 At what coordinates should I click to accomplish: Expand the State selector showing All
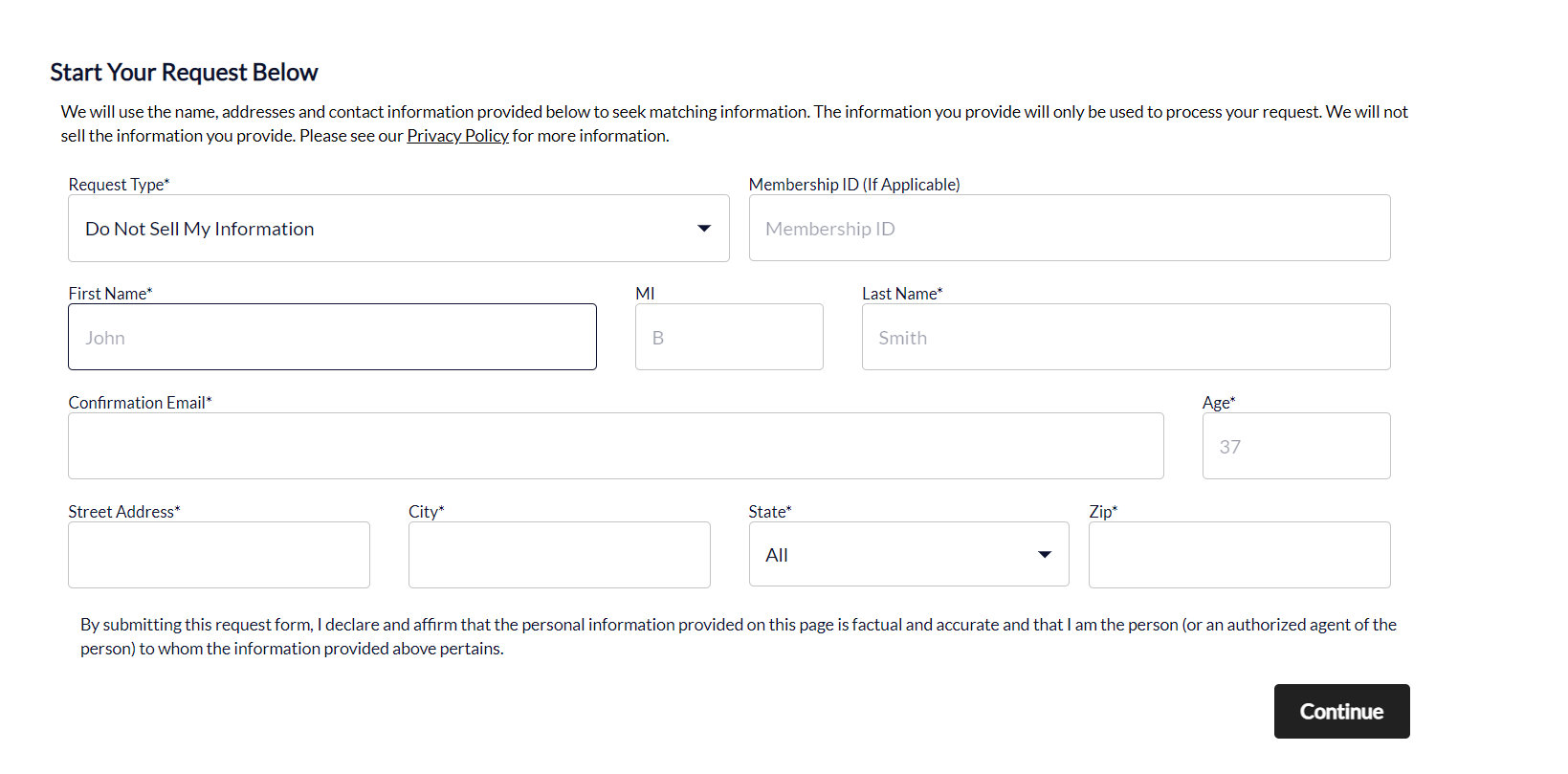click(x=907, y=554)
